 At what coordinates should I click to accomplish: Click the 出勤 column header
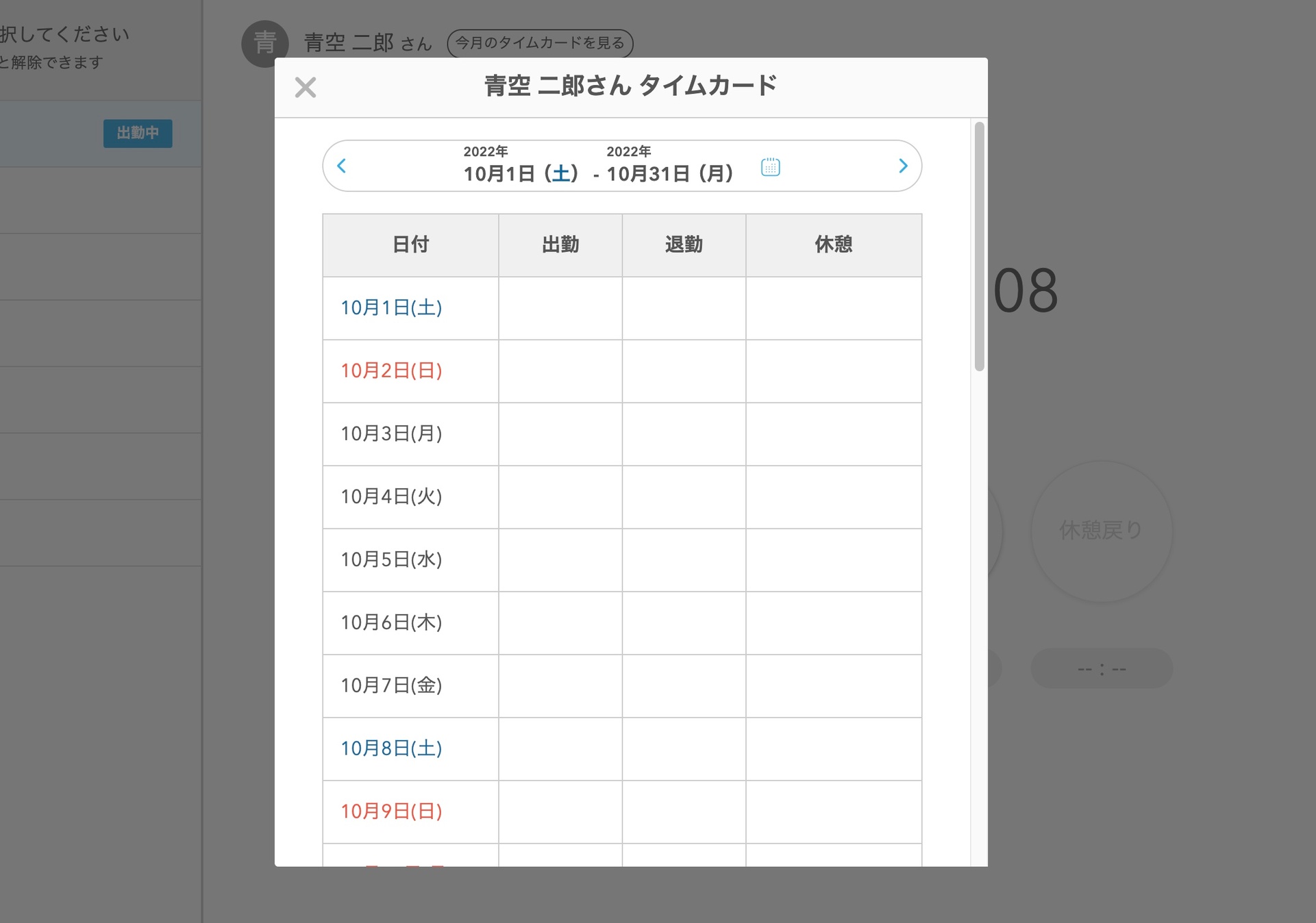560,244
